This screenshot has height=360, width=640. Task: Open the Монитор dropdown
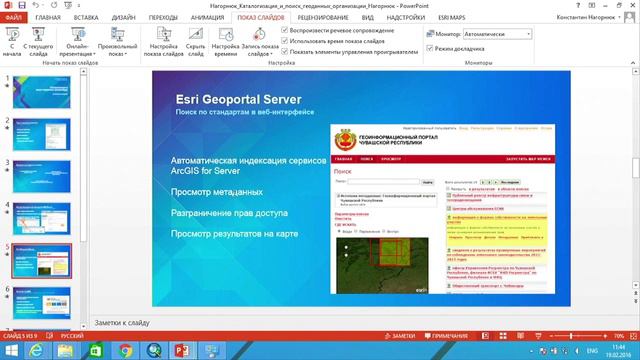coord(497,34)
